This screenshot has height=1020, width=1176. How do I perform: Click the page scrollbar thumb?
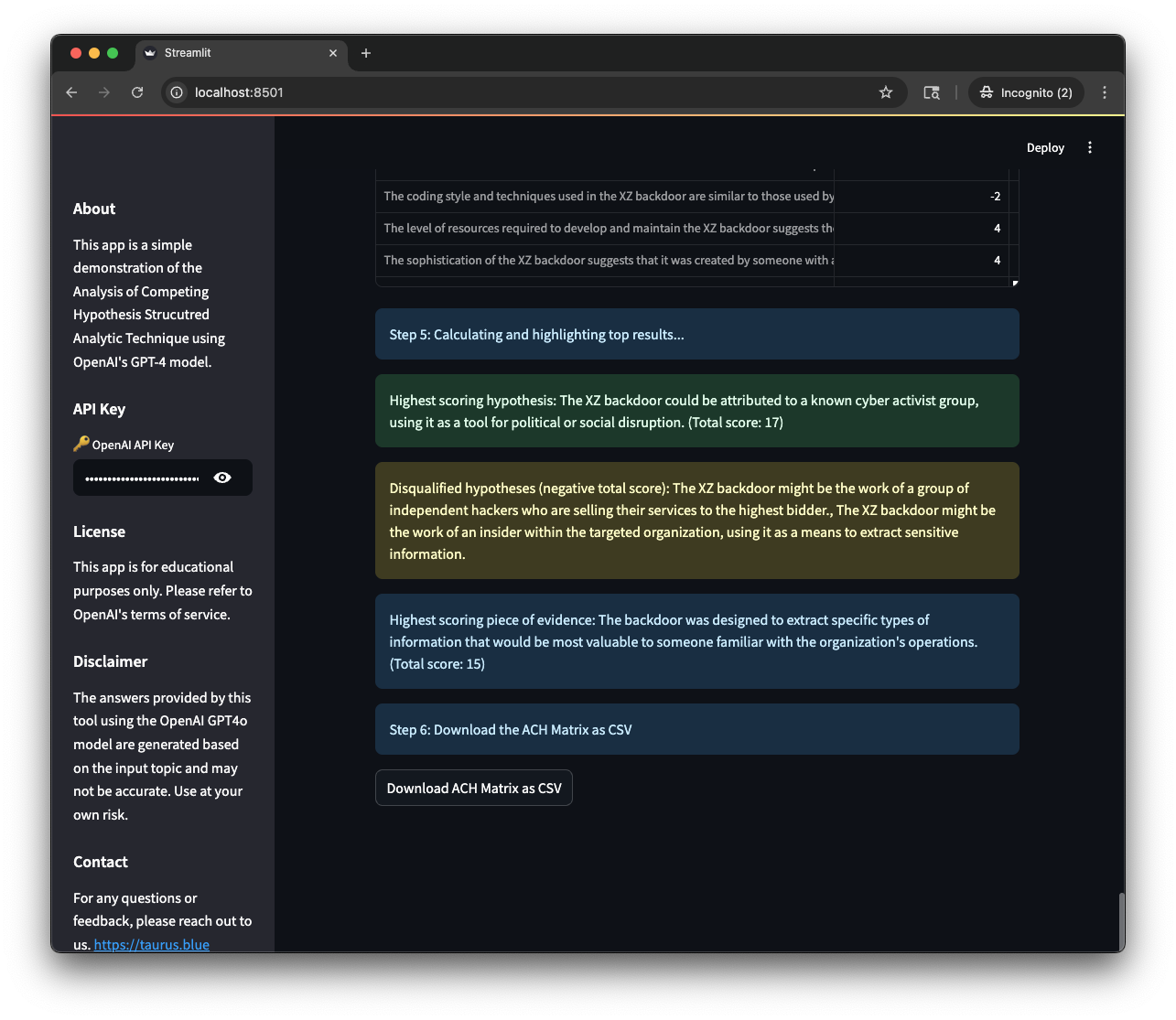(1121, 922)
